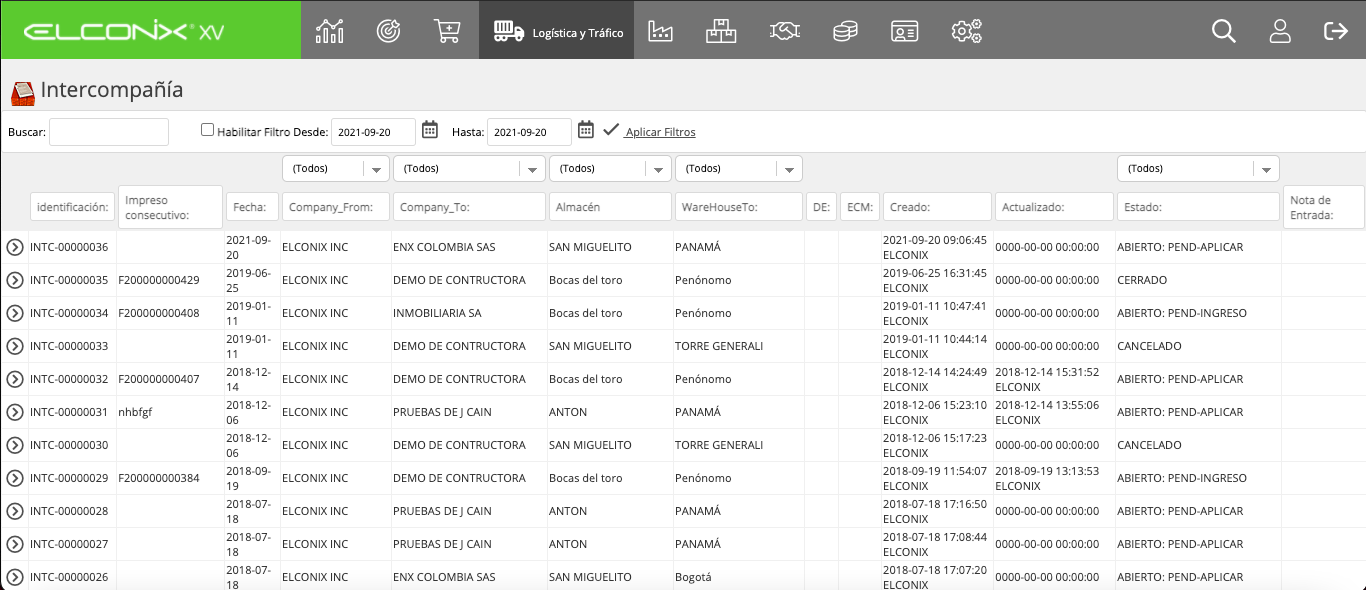Screen dimensions: 1366x590
Task: Click the magnifying glass search icon
Action: point(1224,30)
